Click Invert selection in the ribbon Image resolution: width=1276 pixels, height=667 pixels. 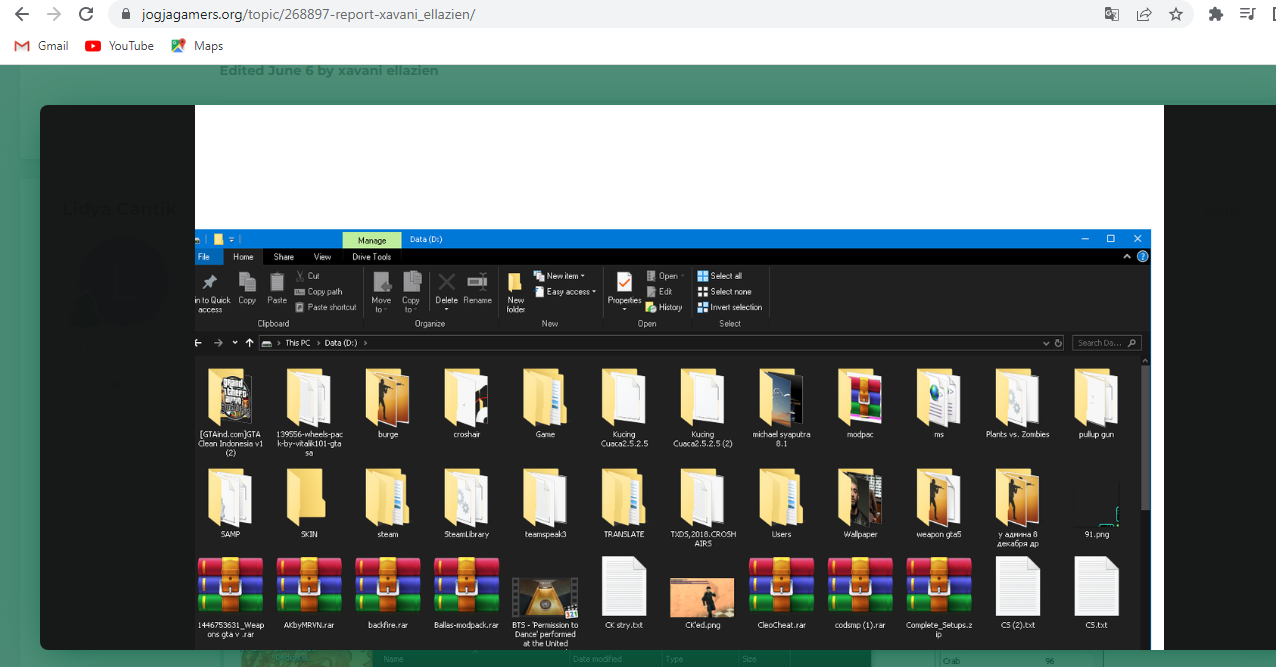730,307
